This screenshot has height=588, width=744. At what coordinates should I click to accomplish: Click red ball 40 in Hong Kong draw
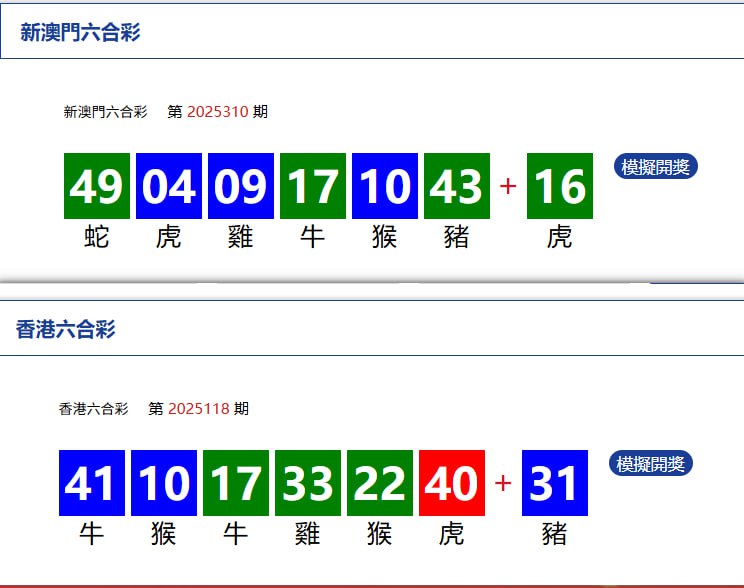pyautogui.click(x=452, y=483)
